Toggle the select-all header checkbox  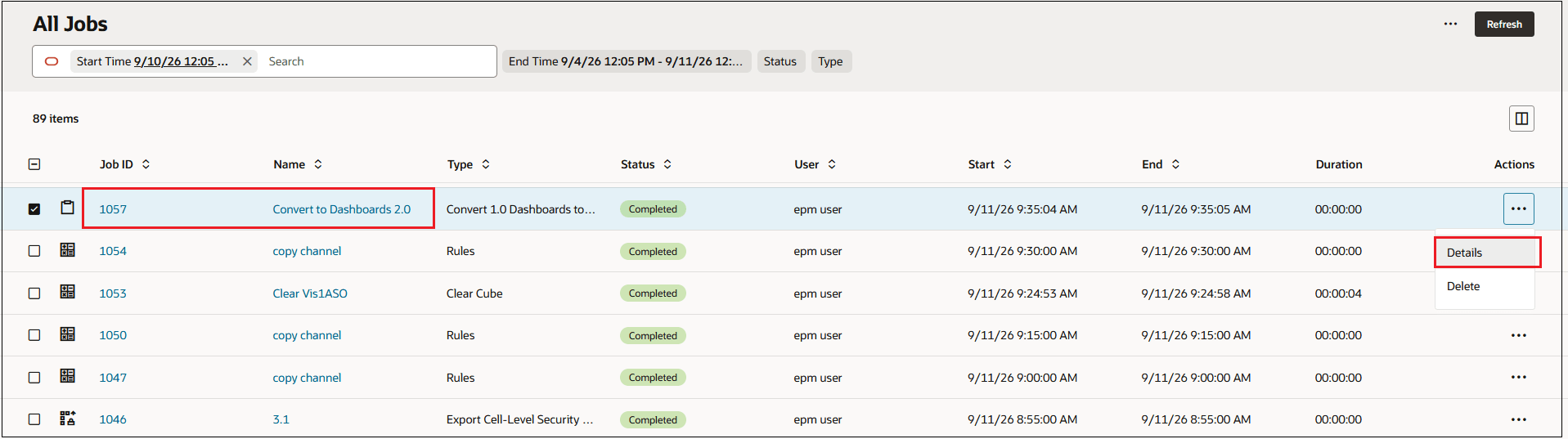click(34, 164)
